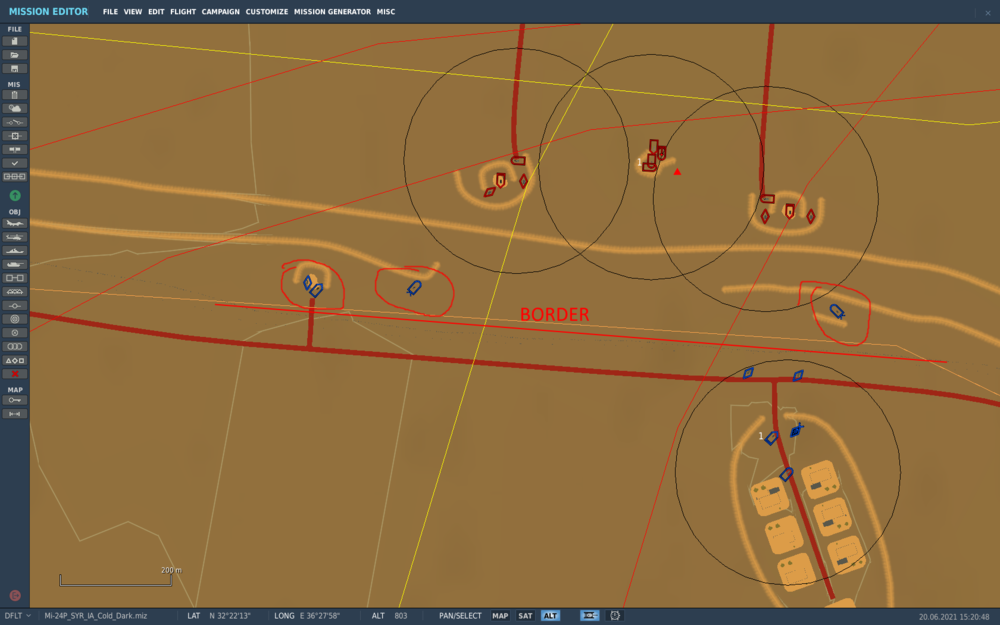The height and width of the screenshot is (625, 1000).
Task: Open the three-circles Zone List tool
Action: (x=15, y=346)
